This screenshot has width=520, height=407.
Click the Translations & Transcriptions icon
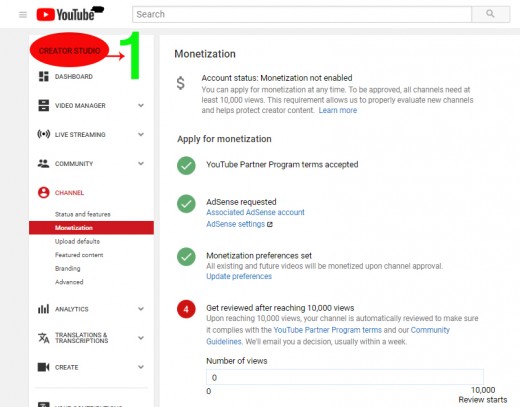click(43, 338)
